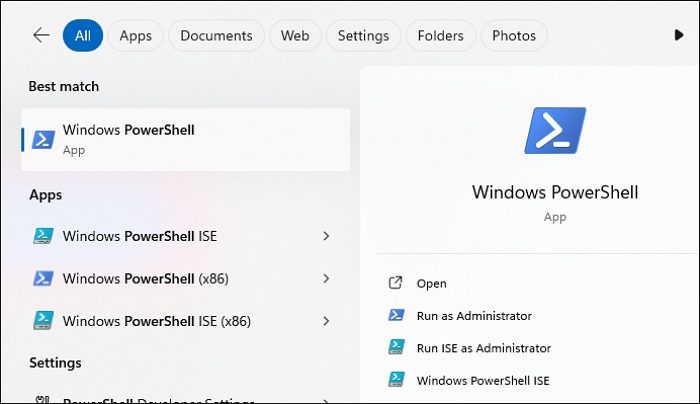This screenshot has width=700, height=404.
Task: Expand the Windows PowerShell ISE result chevron
Action: 326,236
